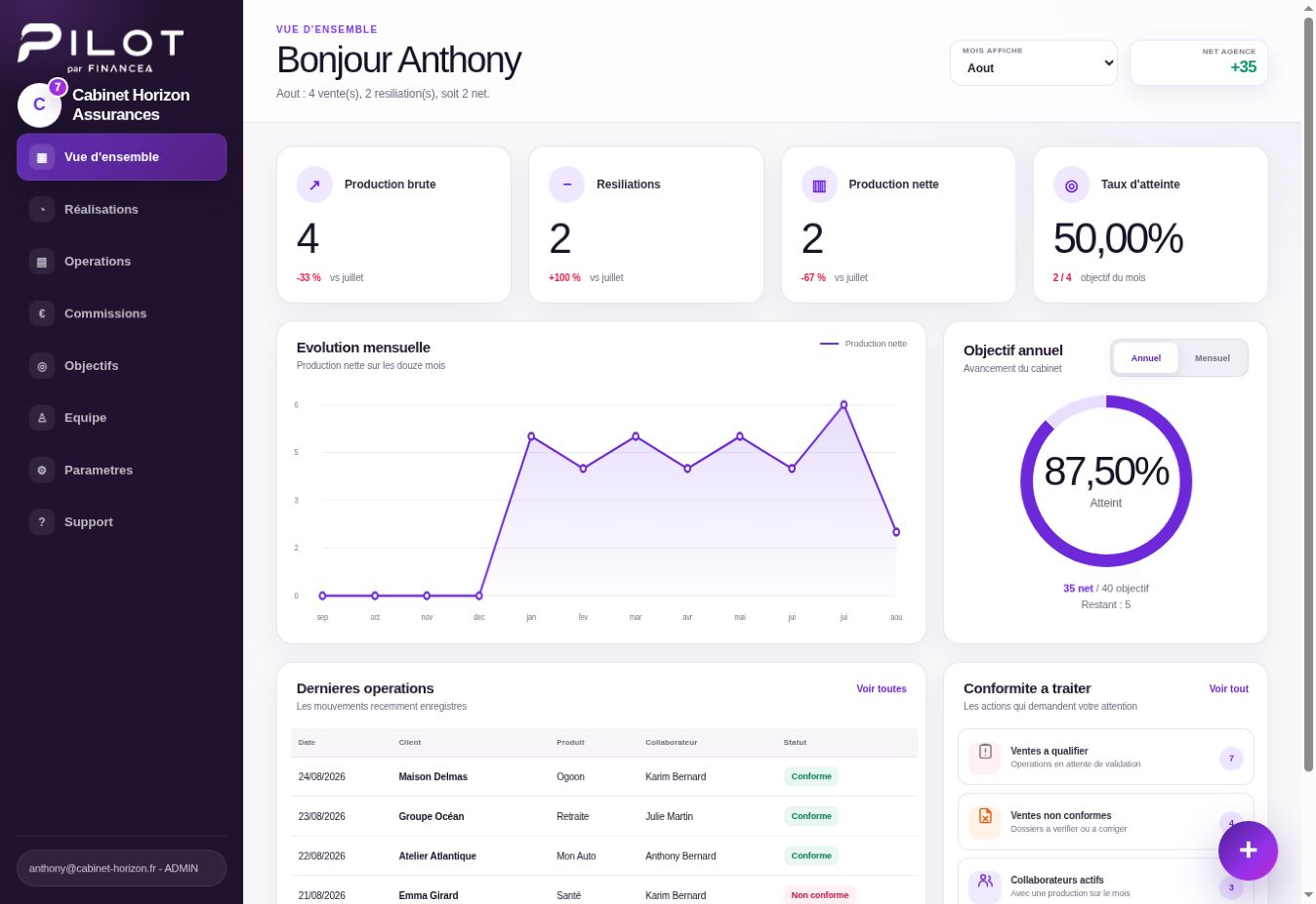Click Conforme status in Atelier Atlantique row
Screen dimensions: 1316x904
pos(811,855)
